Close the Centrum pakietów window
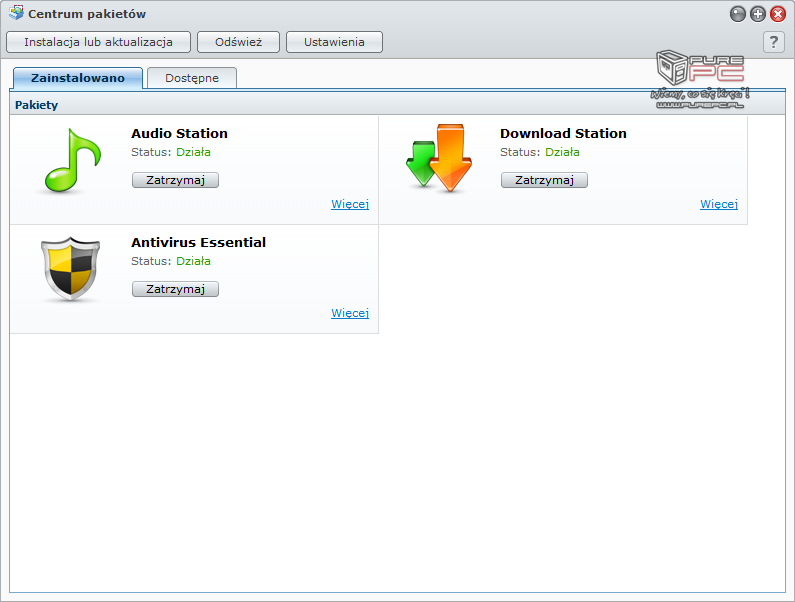This screenshot has height=602, width=795. pyautogui.click(x=778, y=14)
